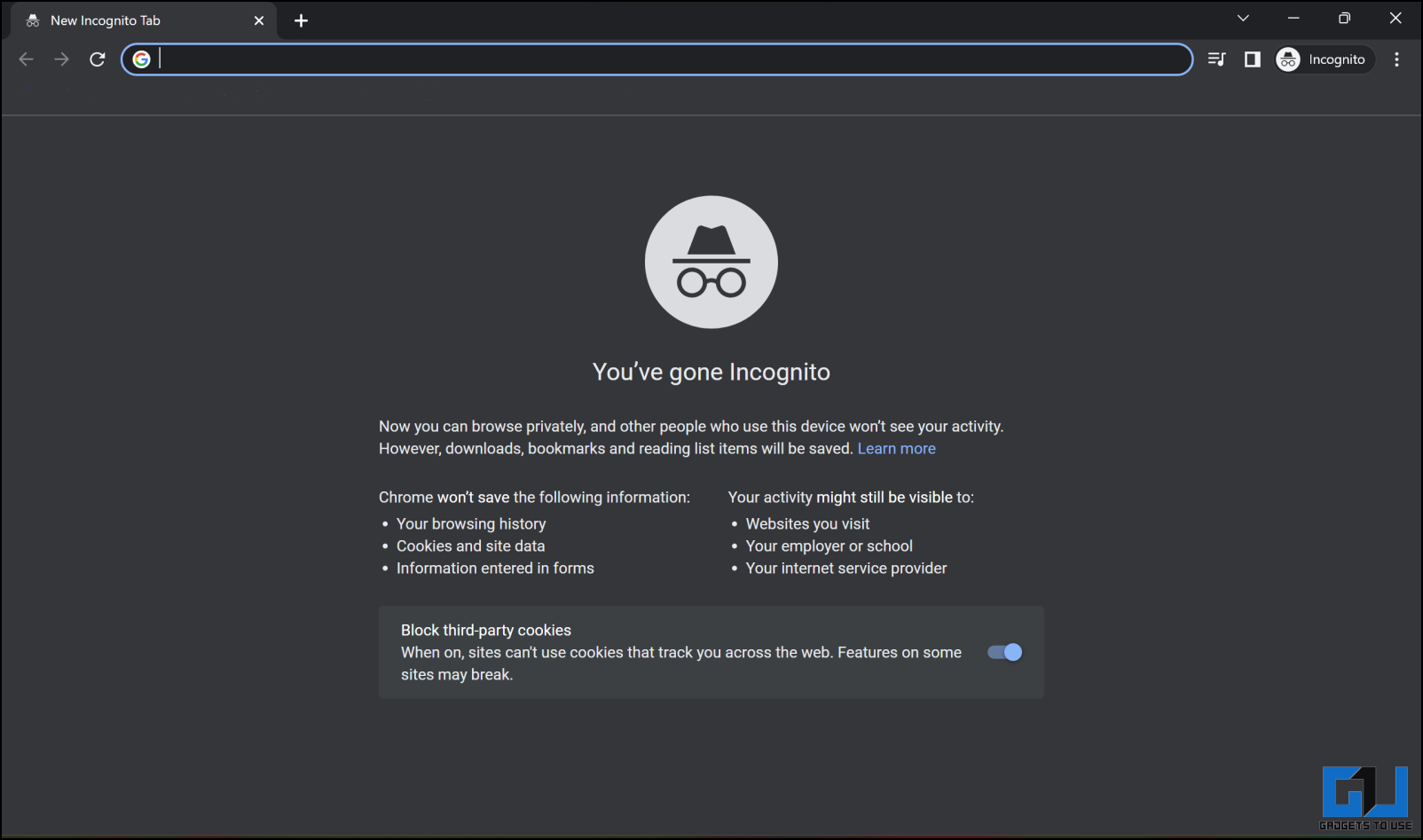Click 'Block third-party cookies' title text

[x=486, y=631]
